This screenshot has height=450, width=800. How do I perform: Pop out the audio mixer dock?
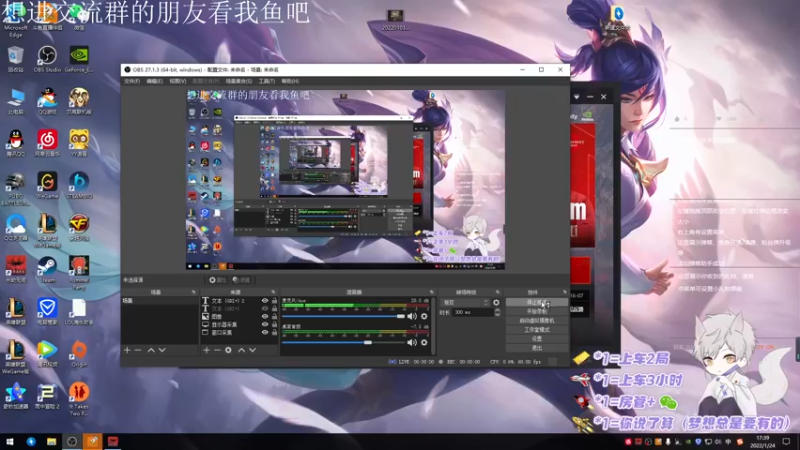[431, 292]
